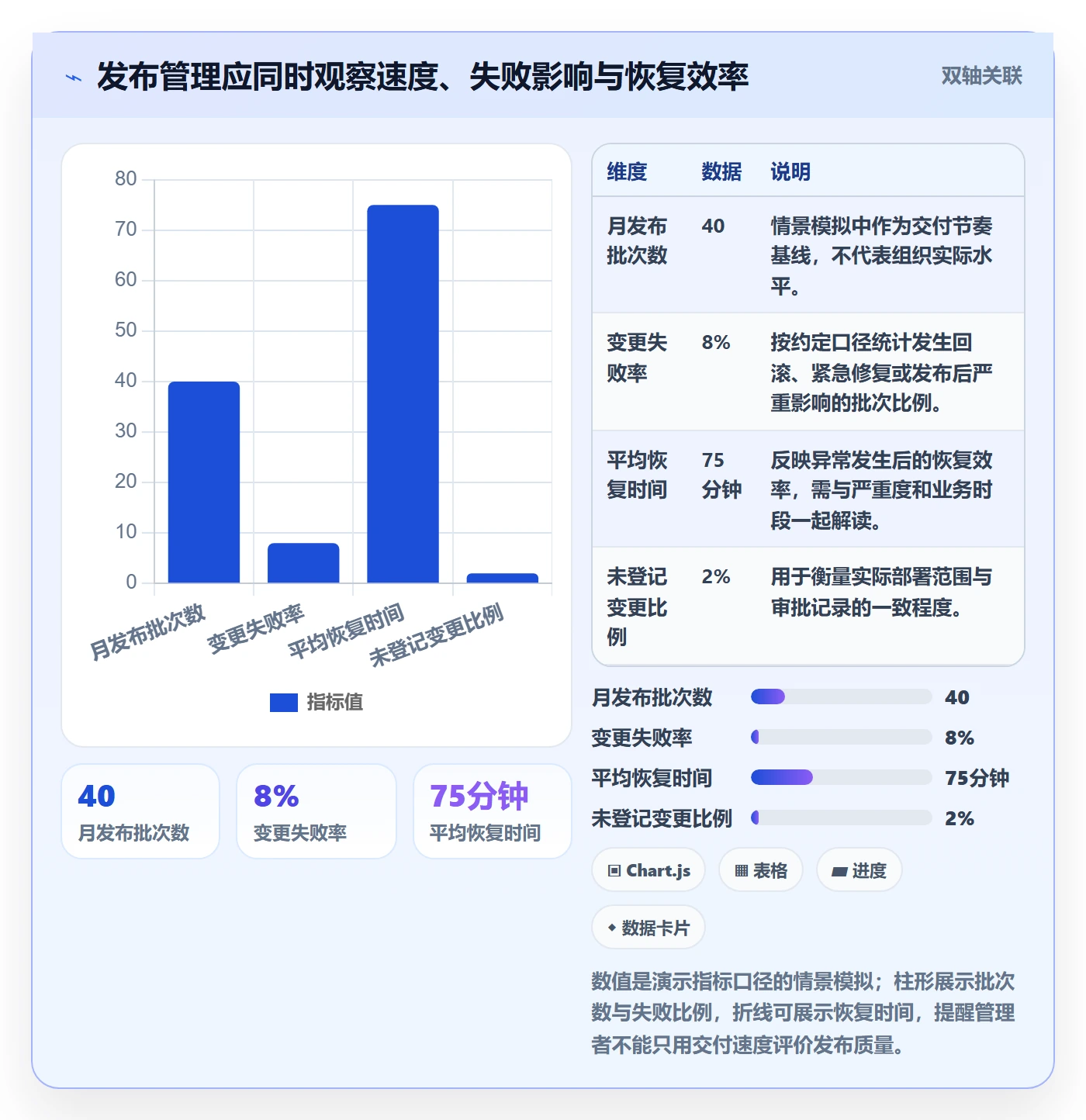Image resolution: width=1086 pixels, height=1120 pixels.
Task: Click the description 反映异常发生后的恢复效率
Action: click(x=881, y=490)
